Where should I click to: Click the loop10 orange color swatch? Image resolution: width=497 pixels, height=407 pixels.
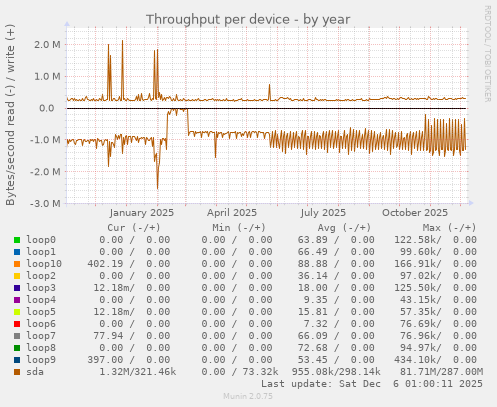coord(17,264)
